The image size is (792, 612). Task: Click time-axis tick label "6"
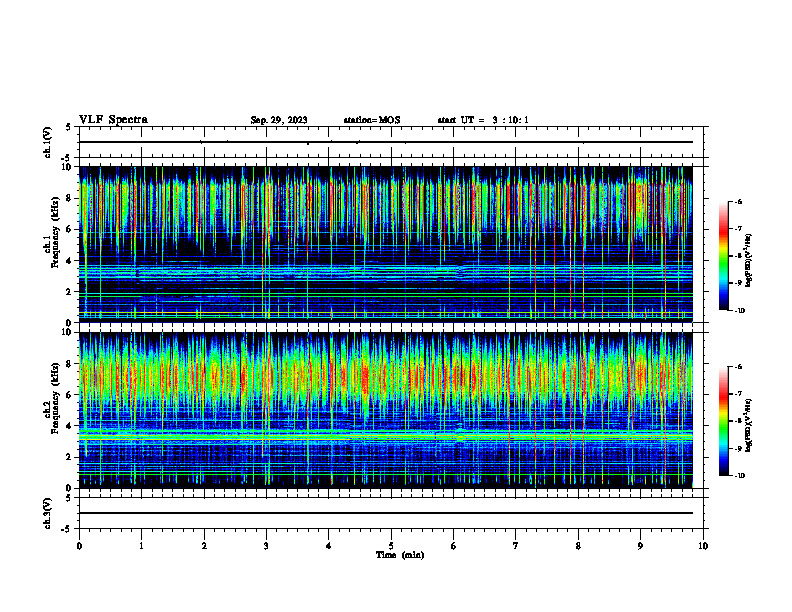pyautogui.click(x=454, y=546)
